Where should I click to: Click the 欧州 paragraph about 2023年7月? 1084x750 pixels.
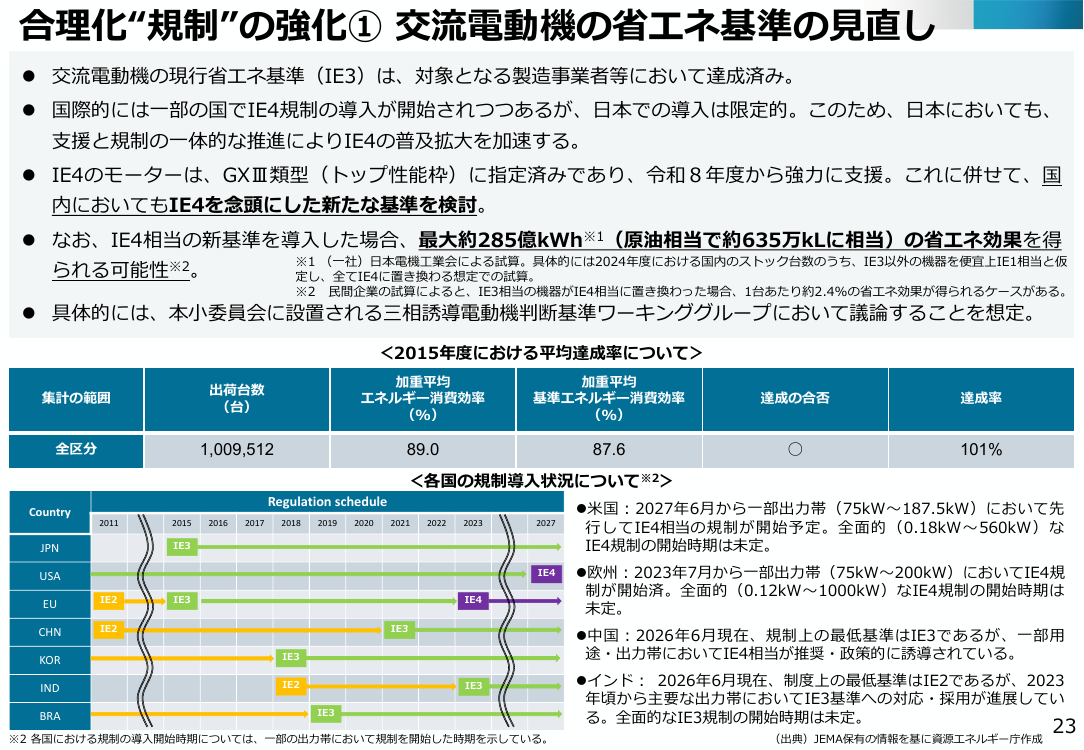click(820, 590)
